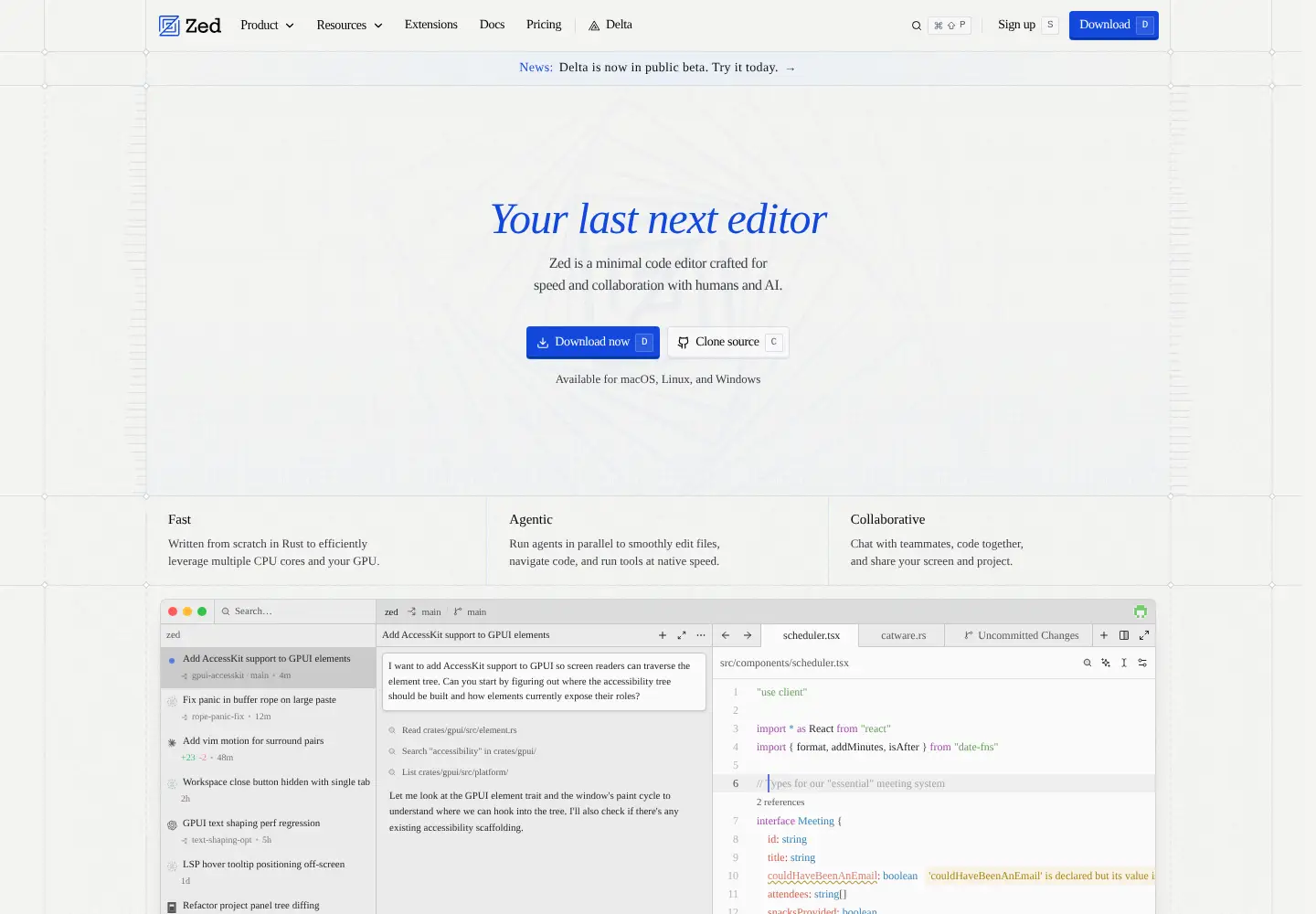Viewport: 1316px width, 914px height.
Task: Switch to the scheduler.tsx tab
Action: 812,635
